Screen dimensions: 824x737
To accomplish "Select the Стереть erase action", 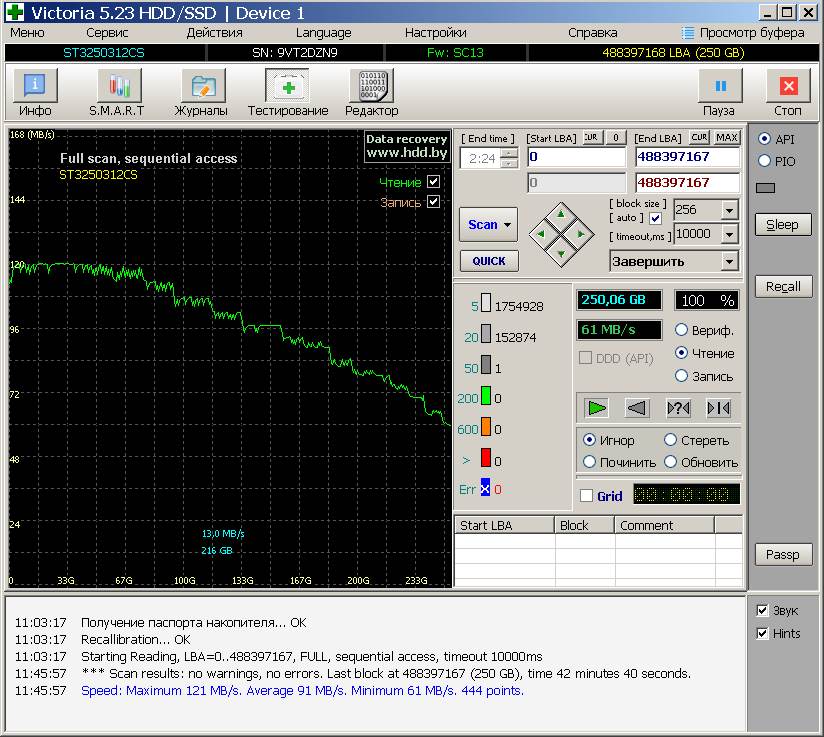I will coord(670,440).
